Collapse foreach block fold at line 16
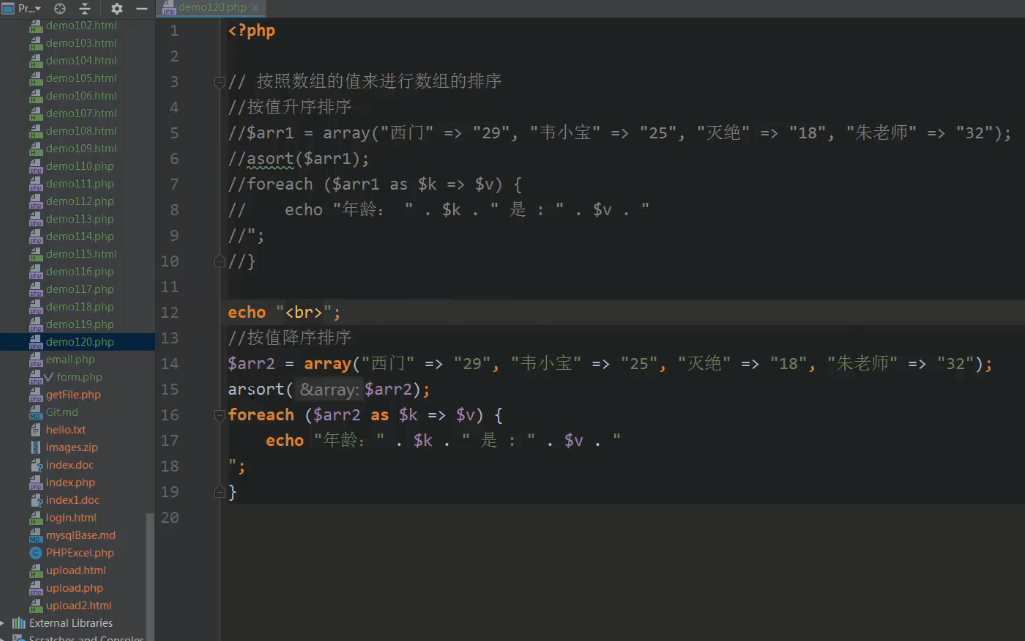Image resolution: width=1025 pixels, height=641 pixels. [x=220, y=415]
